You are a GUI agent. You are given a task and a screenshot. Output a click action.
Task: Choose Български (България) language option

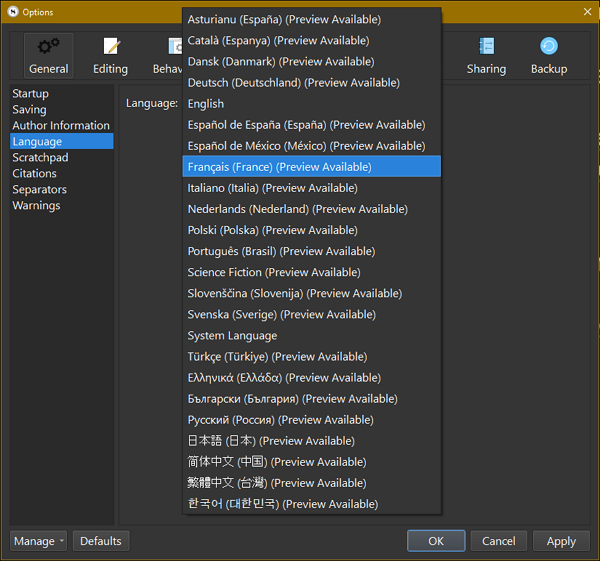coord(311,399)
